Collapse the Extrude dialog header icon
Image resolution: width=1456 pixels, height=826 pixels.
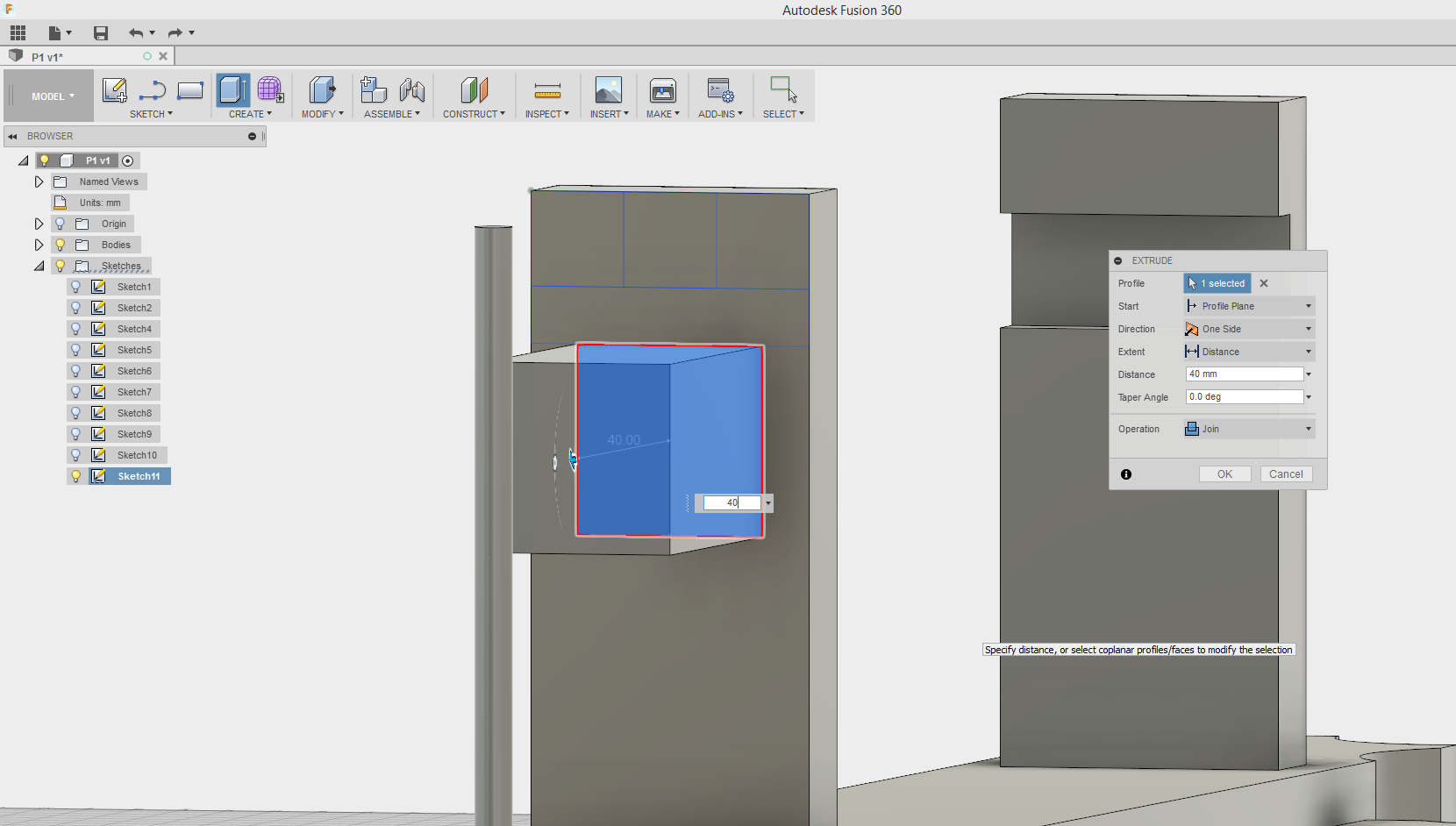[x=1118, y=260]
